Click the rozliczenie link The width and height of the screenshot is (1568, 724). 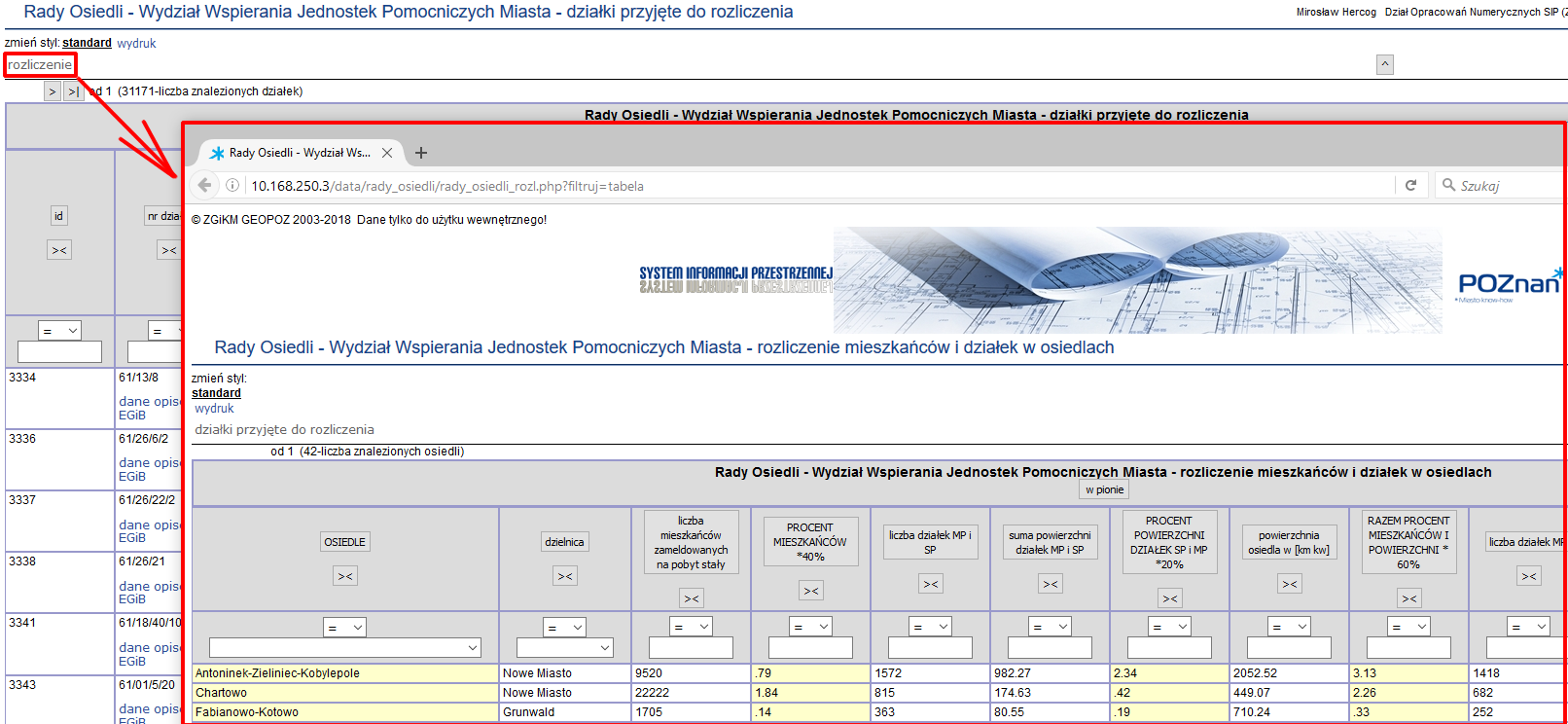click(x=40, y=65)
